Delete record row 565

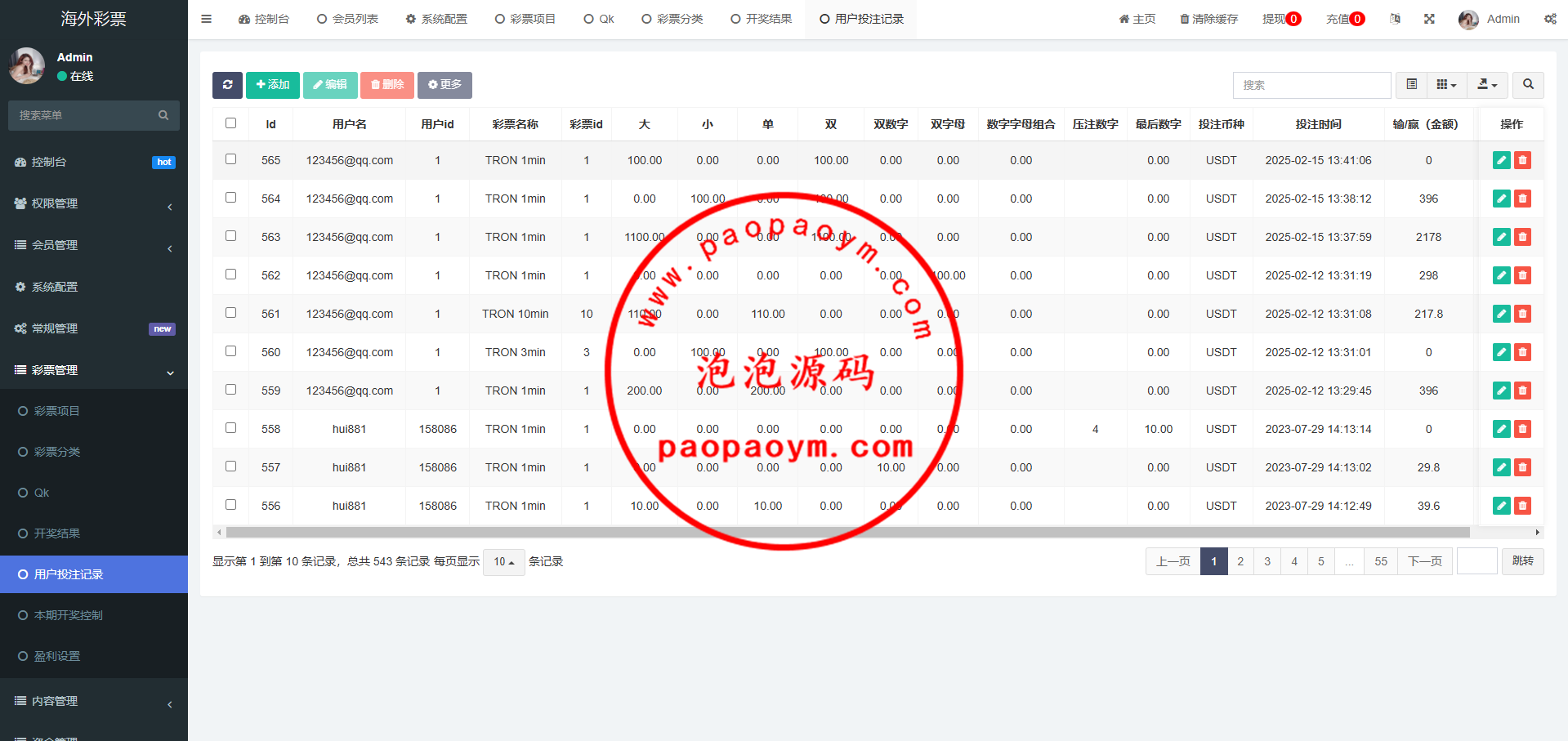point(1522,160)
